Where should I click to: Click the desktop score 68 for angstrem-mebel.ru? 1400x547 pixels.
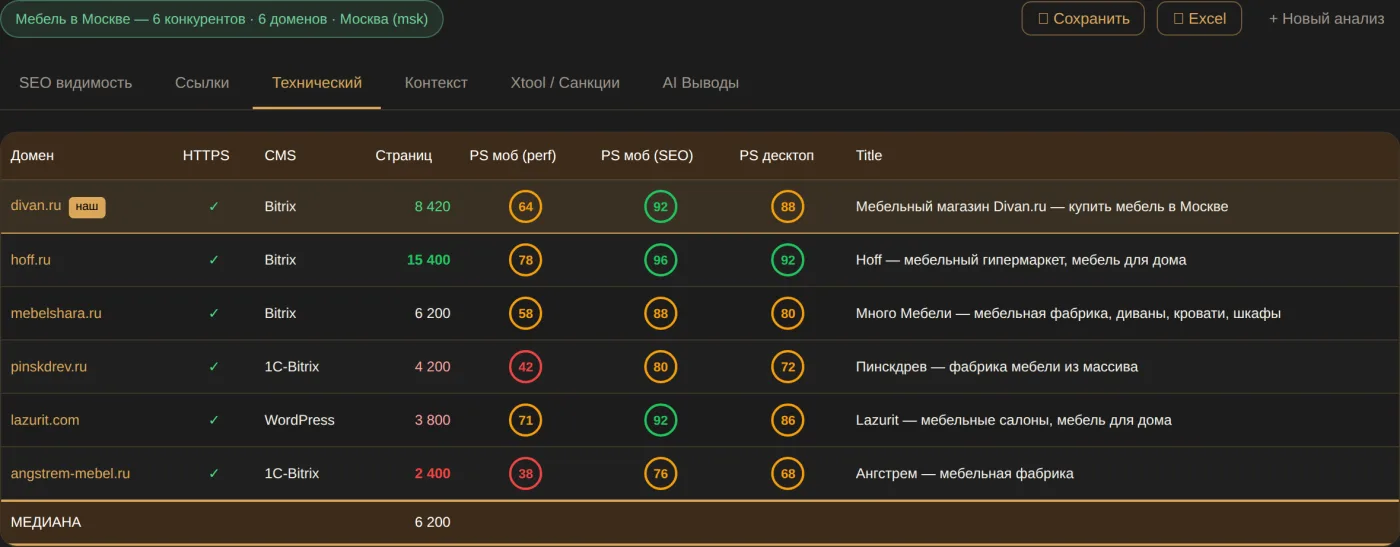coord(788,474)
